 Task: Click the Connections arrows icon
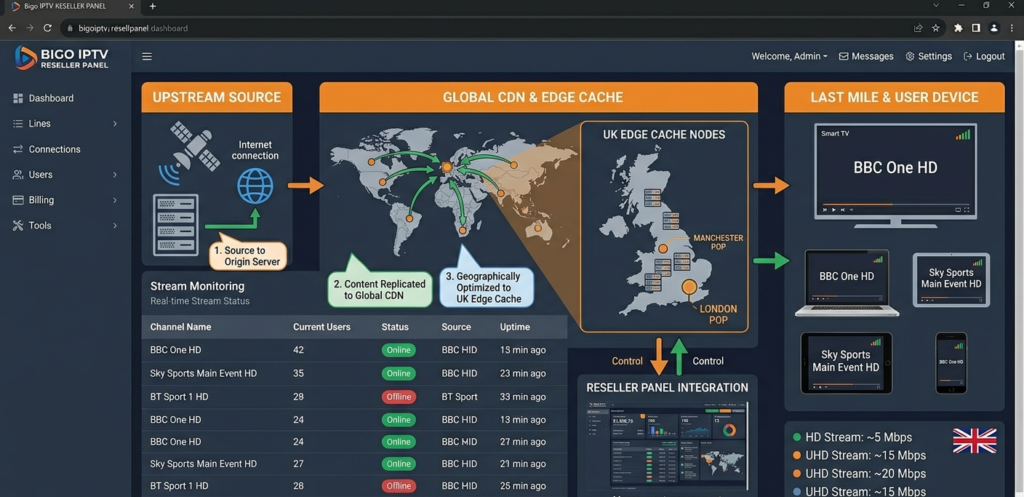18,149
